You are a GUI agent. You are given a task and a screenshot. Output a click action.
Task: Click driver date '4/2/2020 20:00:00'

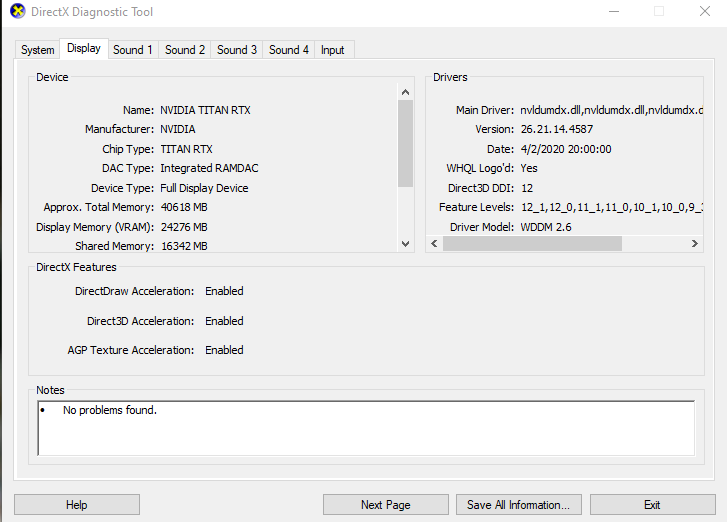566,149
